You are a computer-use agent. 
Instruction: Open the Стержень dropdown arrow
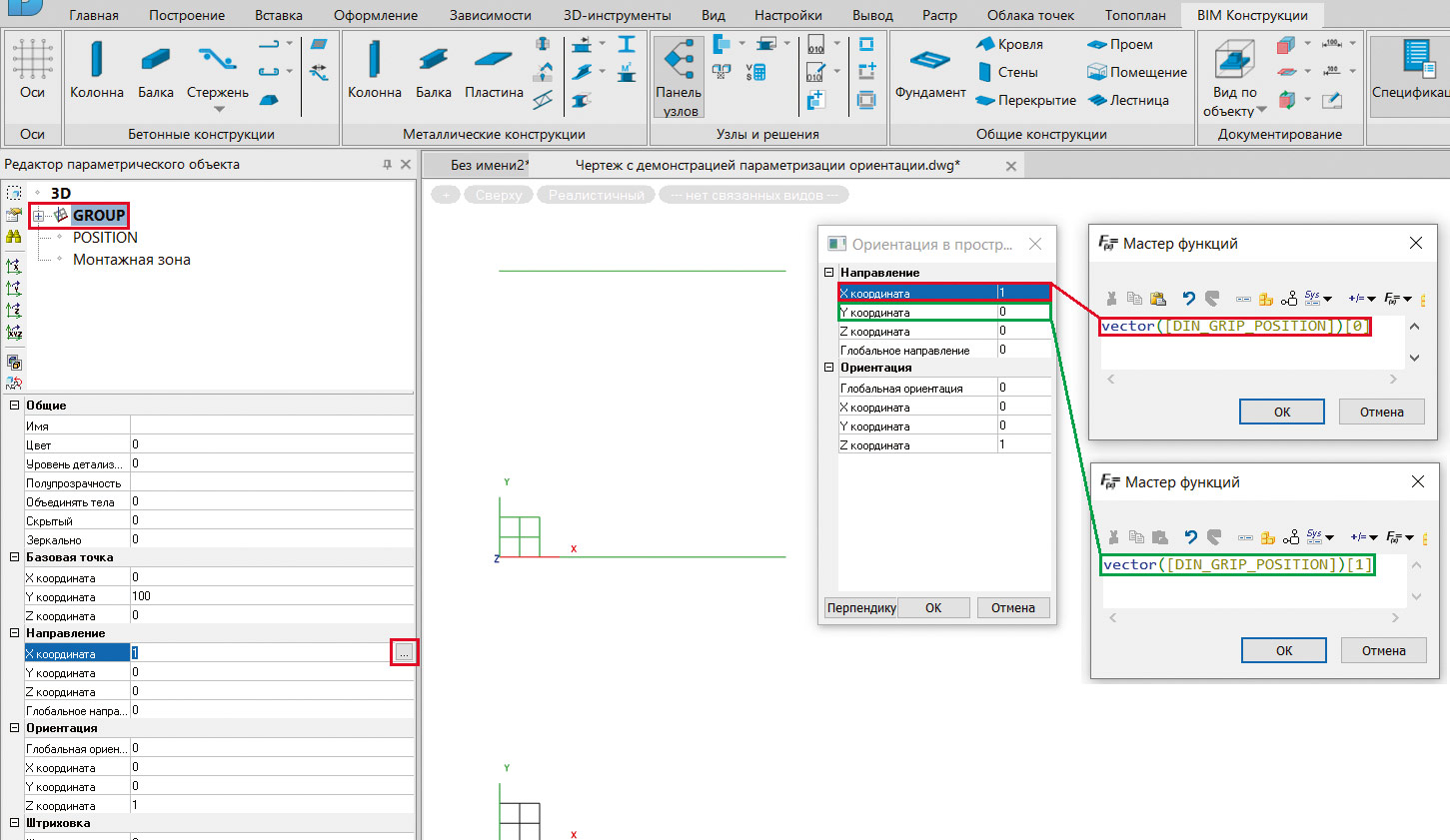[x=218, y=110]
